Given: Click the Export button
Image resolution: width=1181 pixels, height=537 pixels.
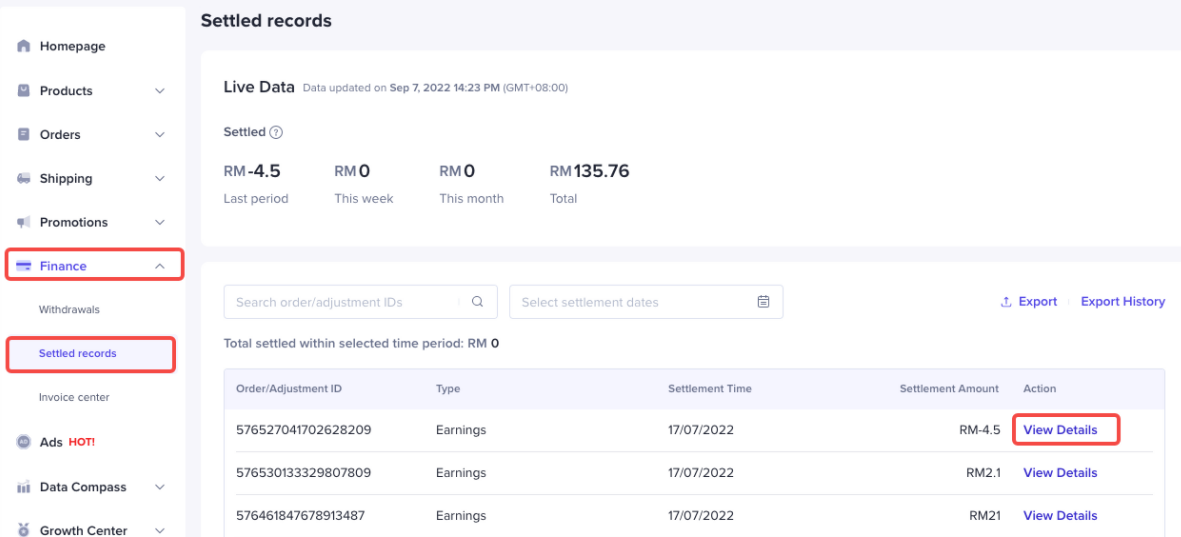Looking at the screenshot, I should [1029, 302].
